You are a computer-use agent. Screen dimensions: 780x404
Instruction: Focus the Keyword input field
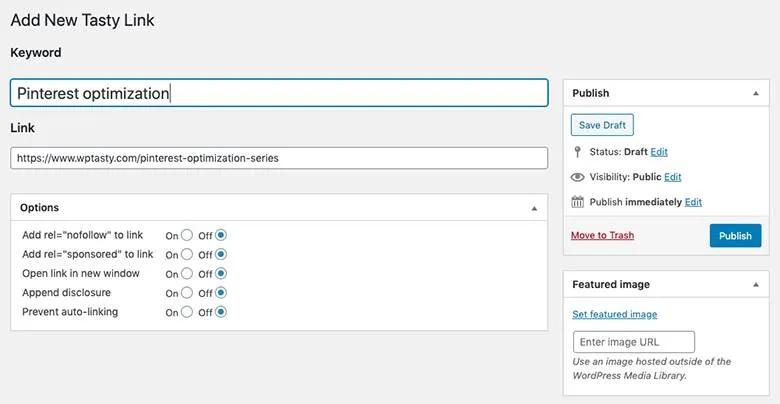[x=279, y=93]
